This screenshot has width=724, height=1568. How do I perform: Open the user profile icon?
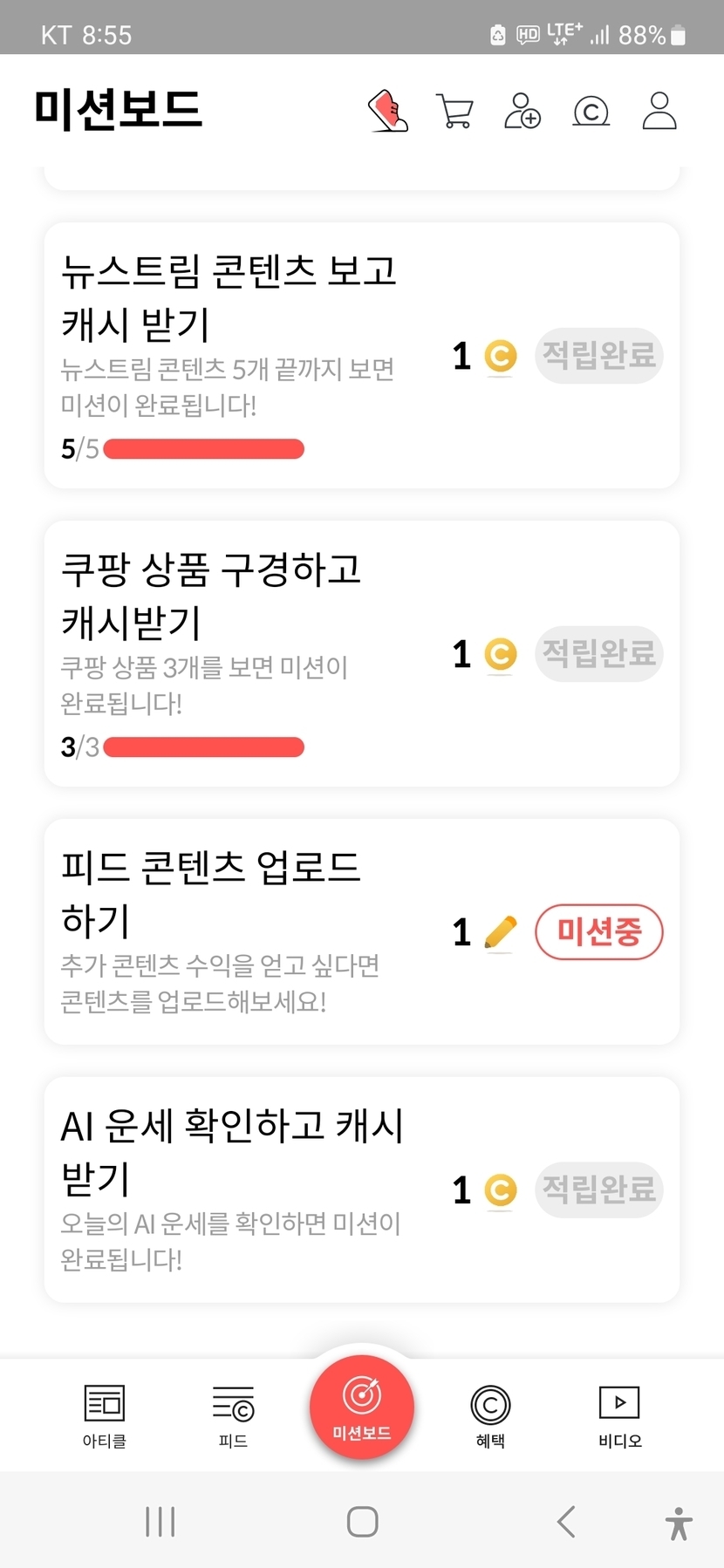(x=659, y=111)
